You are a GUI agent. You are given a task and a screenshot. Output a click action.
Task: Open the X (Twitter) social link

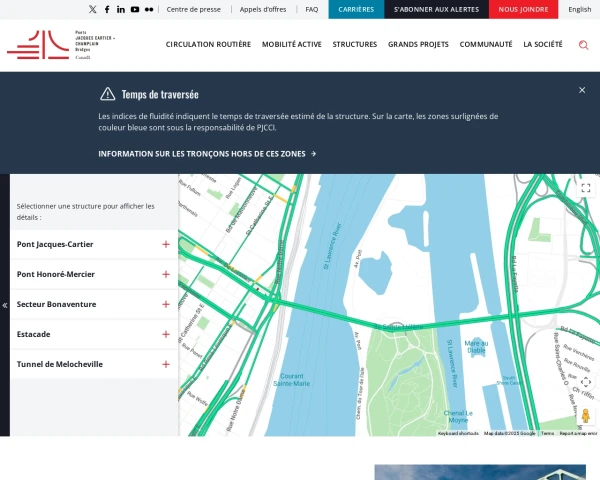pyautogui.click(x=93, y=9)
